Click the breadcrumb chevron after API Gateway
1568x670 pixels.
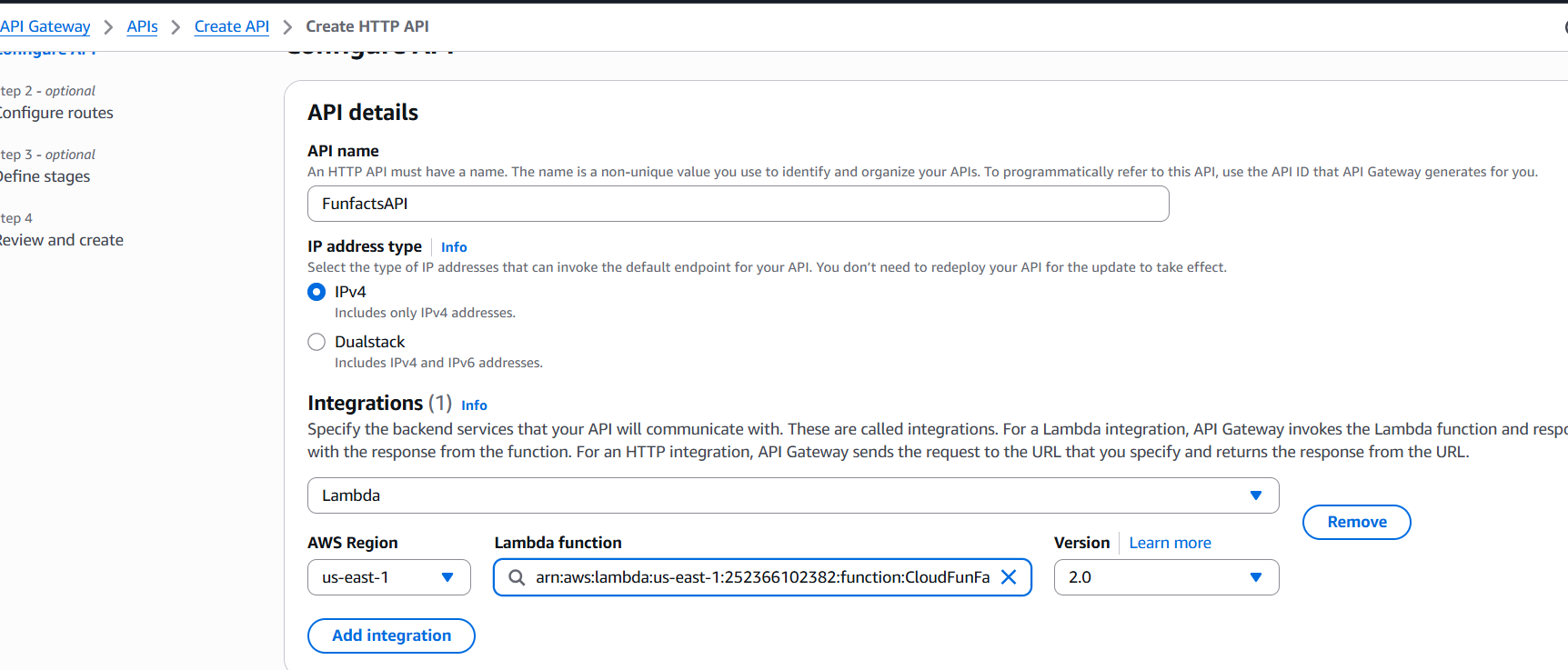pos(108,27)
